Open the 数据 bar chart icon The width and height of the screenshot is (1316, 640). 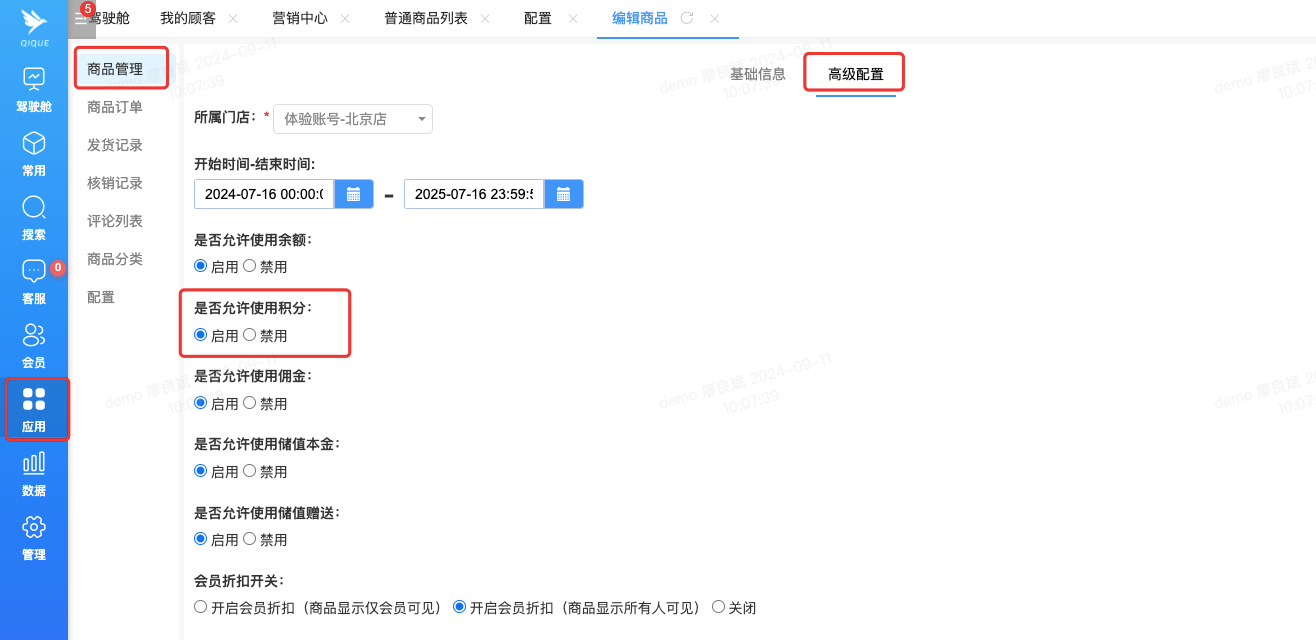[34, 472]
